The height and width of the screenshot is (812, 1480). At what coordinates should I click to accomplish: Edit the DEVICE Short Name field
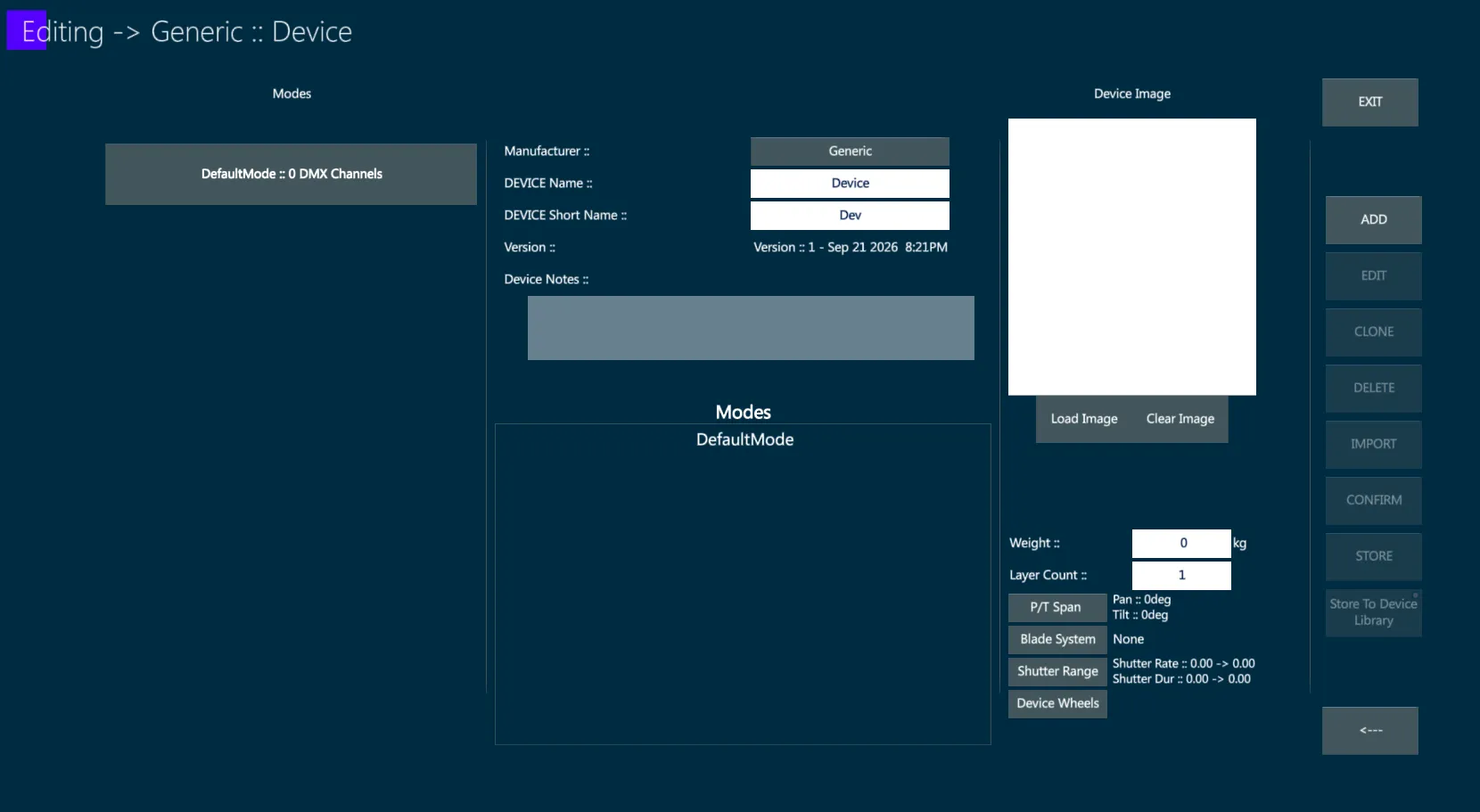click(850, 216)
